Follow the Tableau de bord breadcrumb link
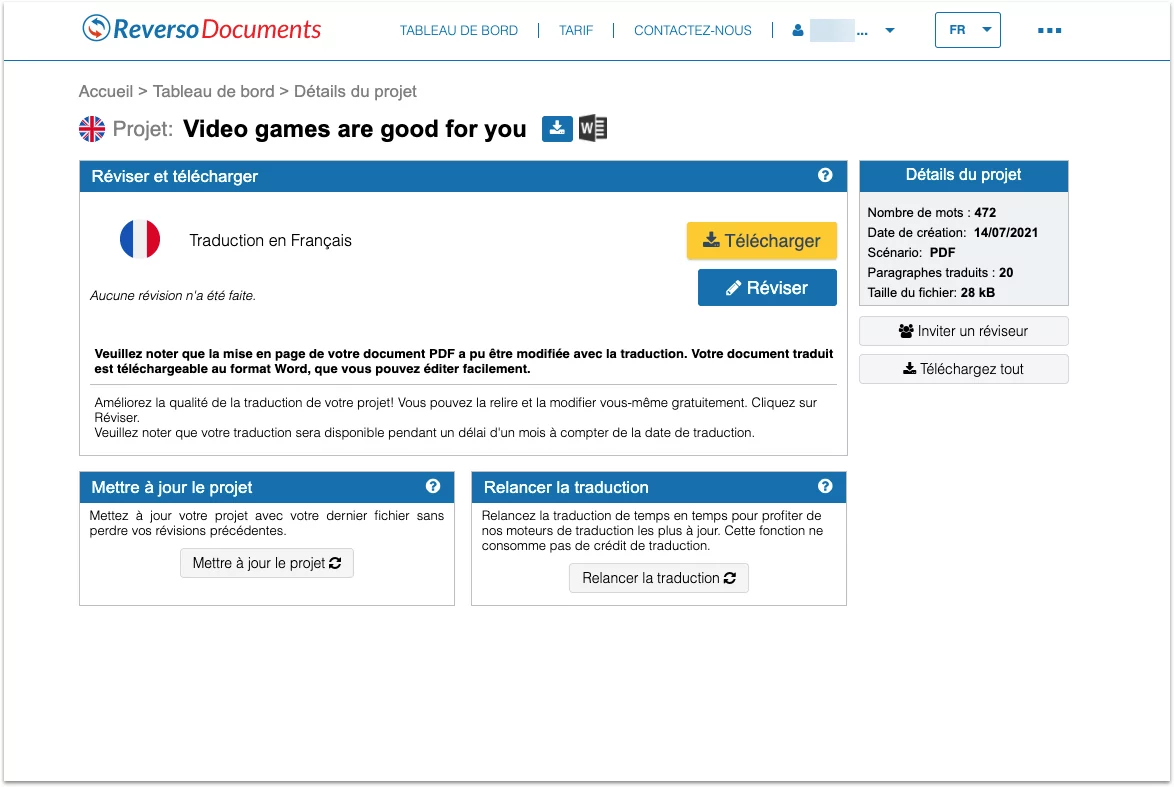 pos(213,91)
